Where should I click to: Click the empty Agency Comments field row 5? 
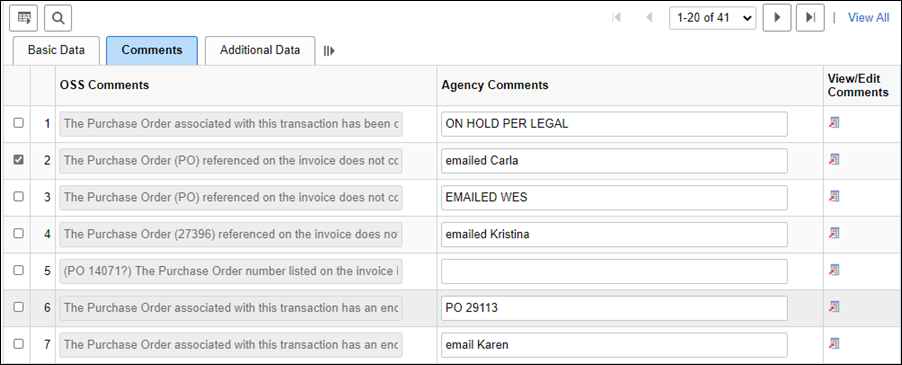pyautogui.click(x=614, y=271)
